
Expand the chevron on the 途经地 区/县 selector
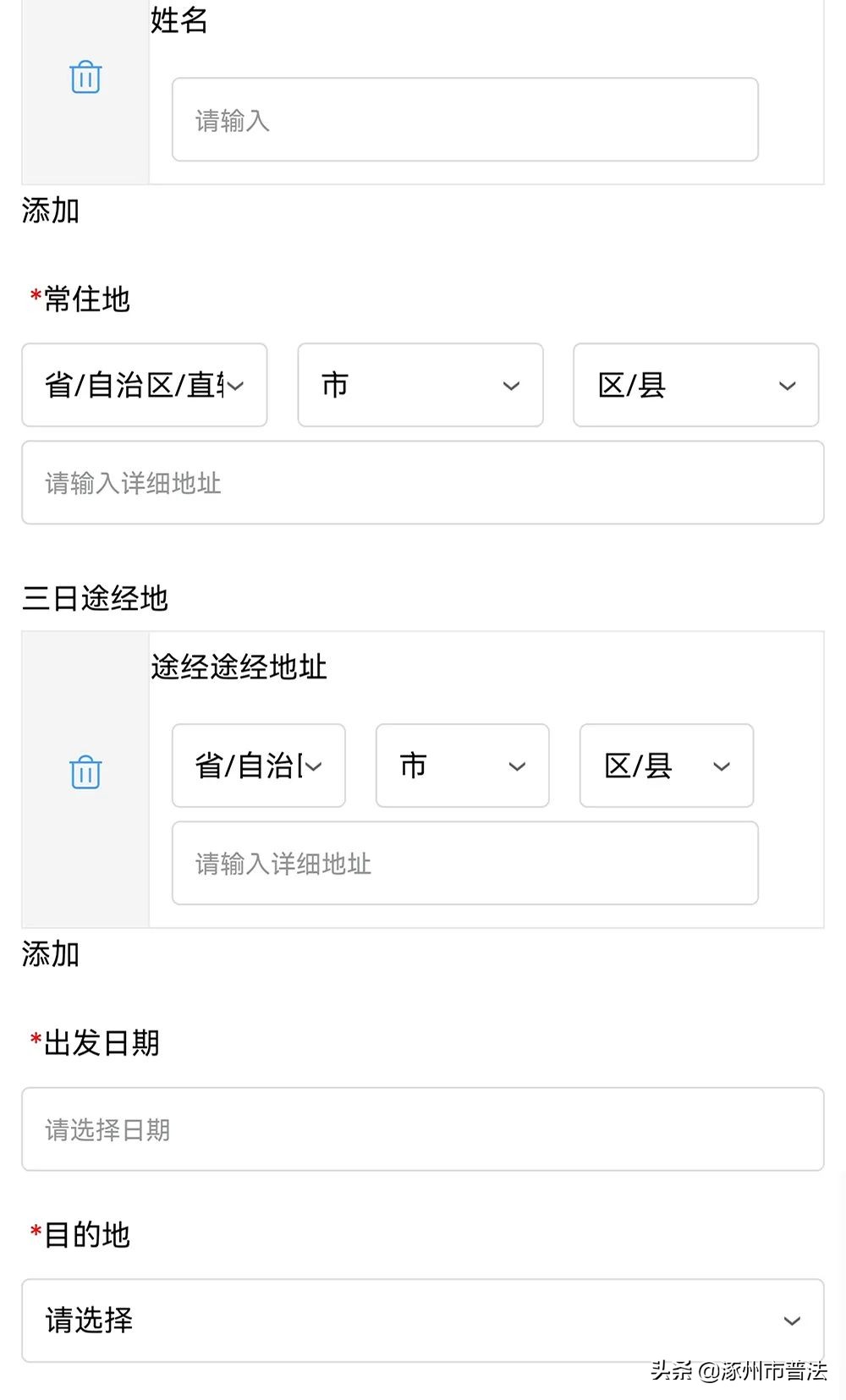(x=722, y=767)
